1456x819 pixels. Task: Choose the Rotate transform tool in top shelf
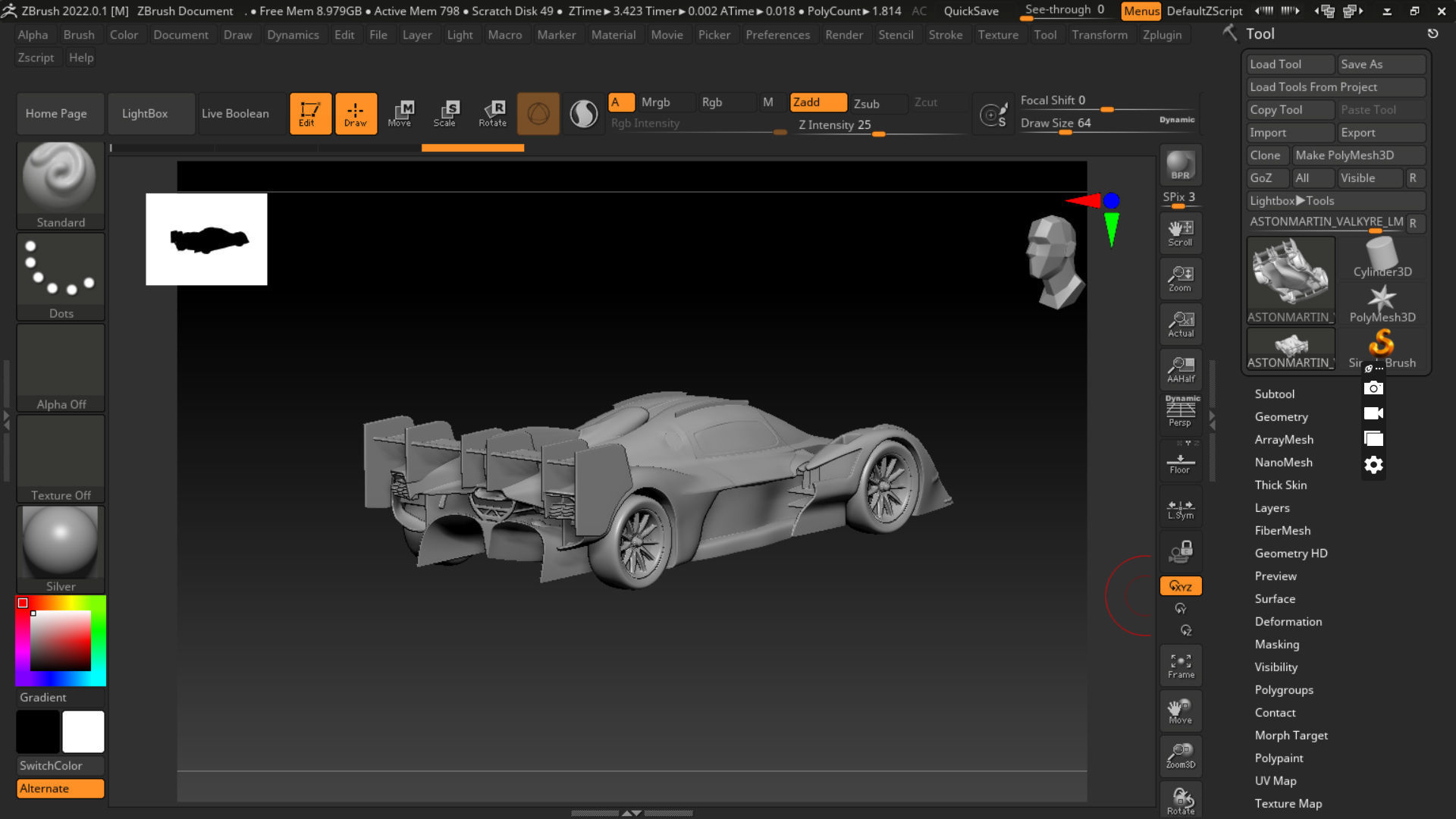(492, 114)
